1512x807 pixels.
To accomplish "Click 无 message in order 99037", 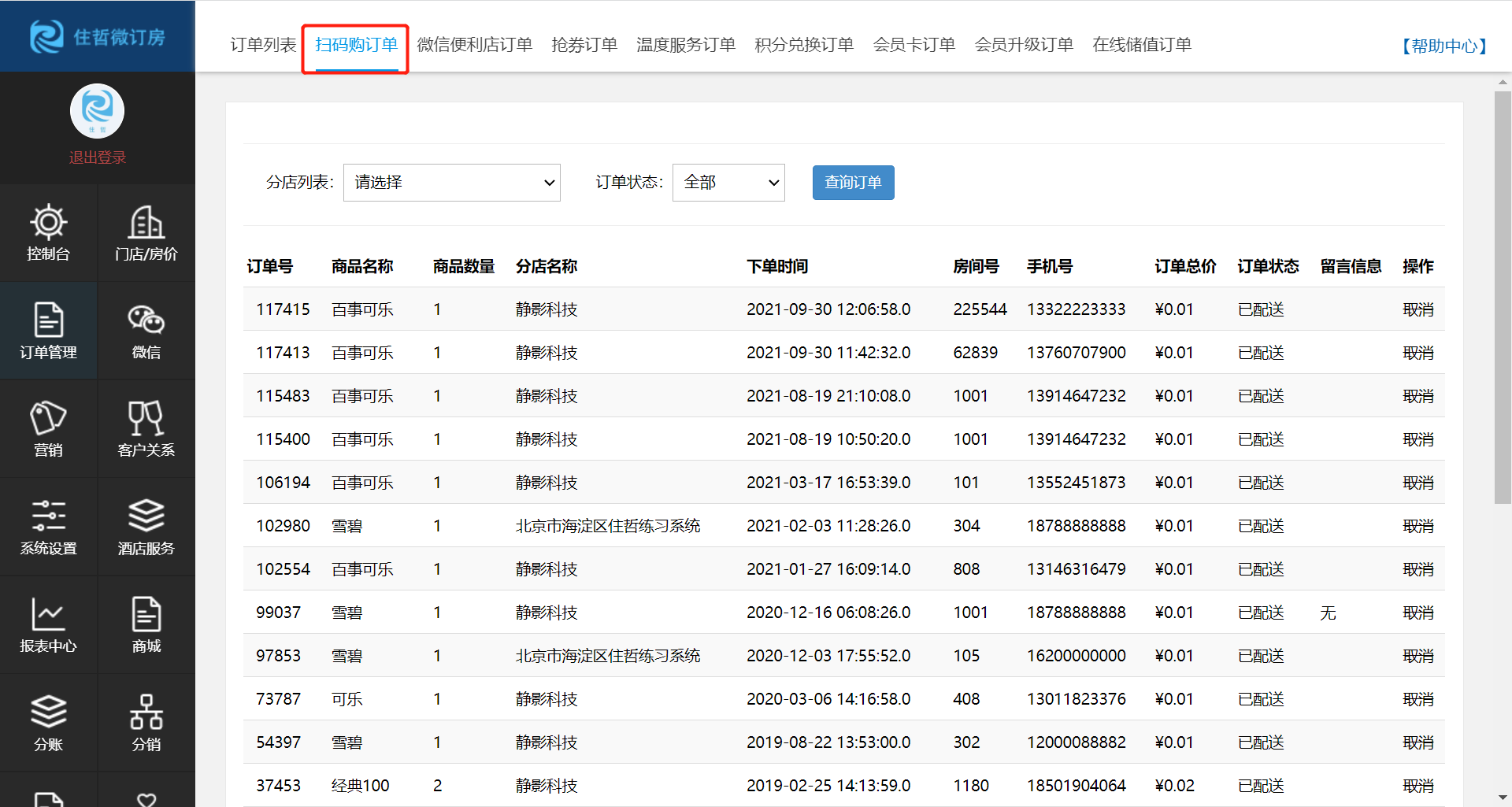I will [1328, 613].
